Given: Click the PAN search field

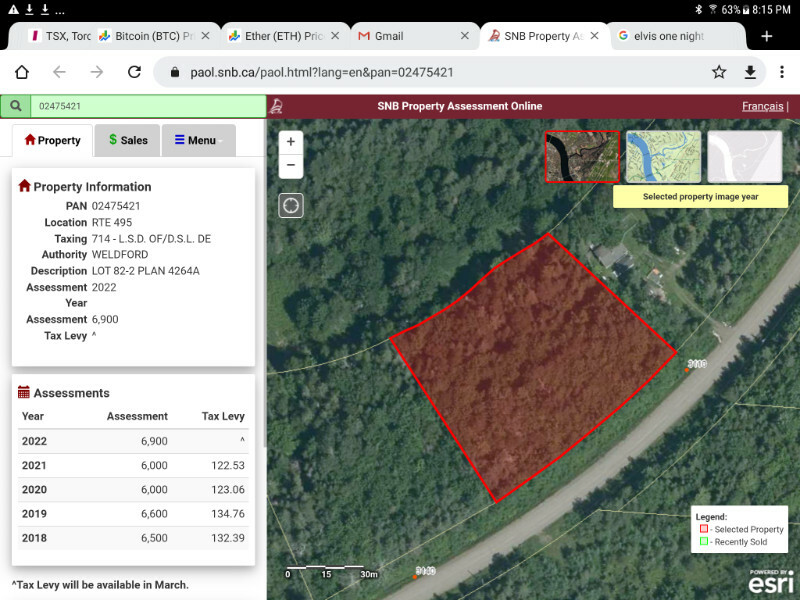Looking at the screenshot, I should [x=148, y=106].
